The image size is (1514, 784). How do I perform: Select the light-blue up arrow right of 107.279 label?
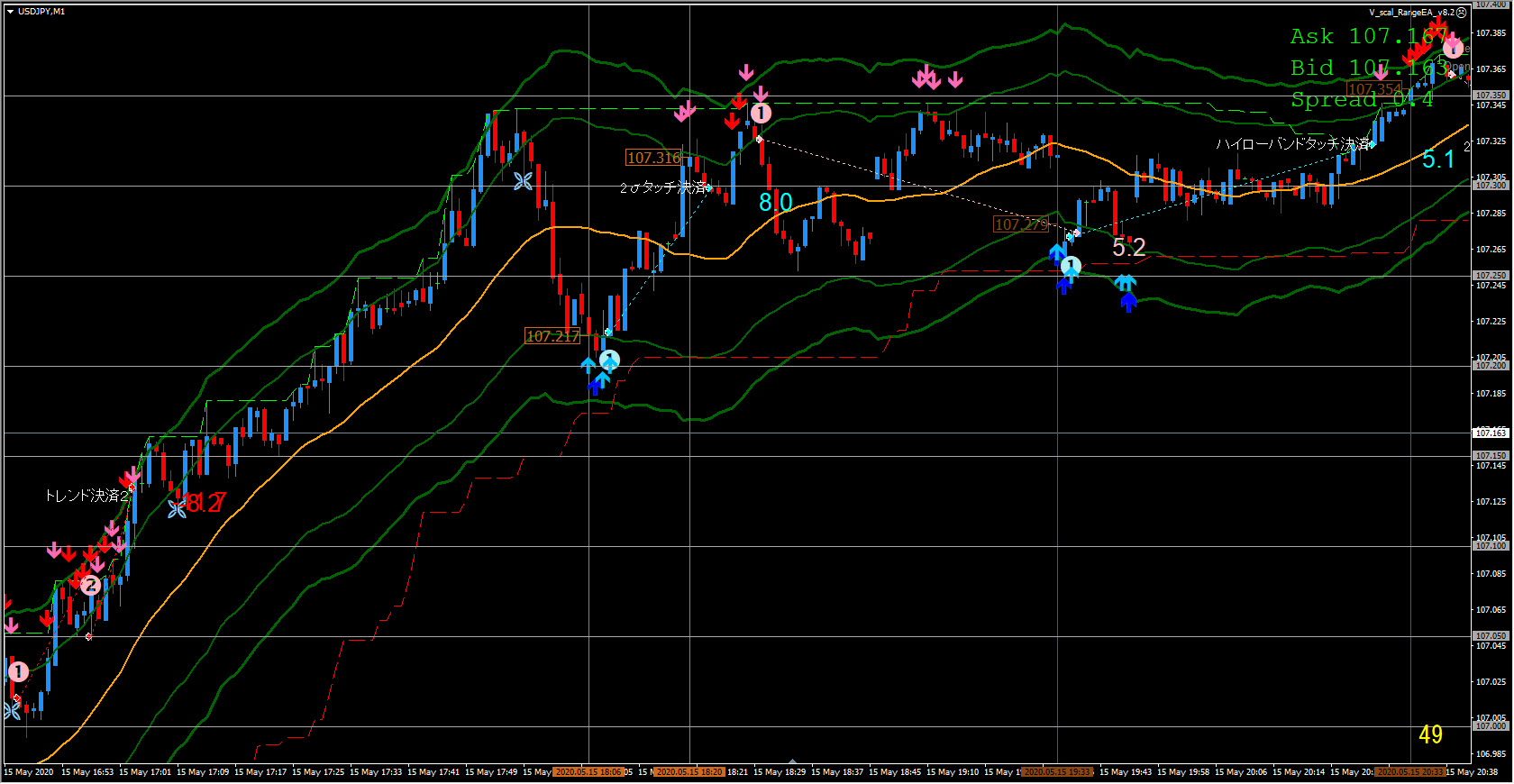[1057, 251]
